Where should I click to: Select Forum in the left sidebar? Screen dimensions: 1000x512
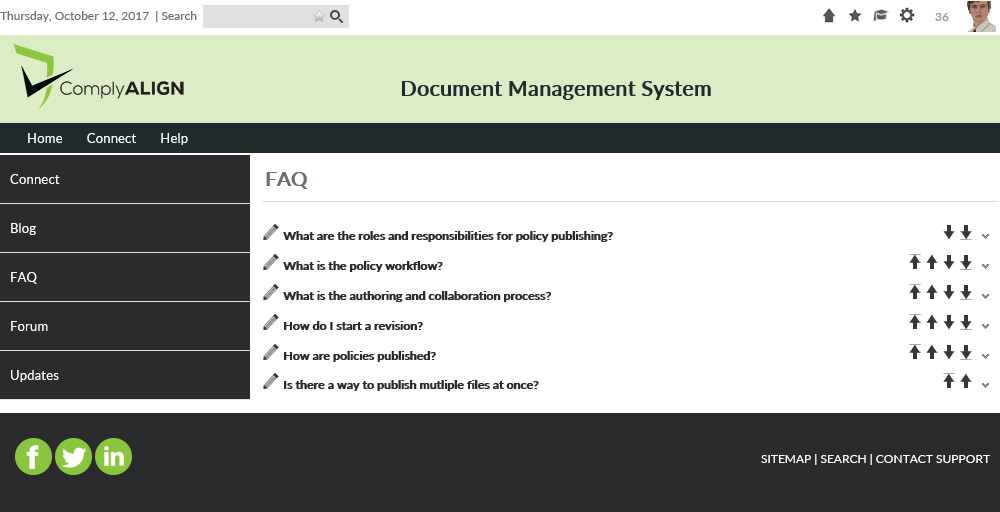pos(125,326)
